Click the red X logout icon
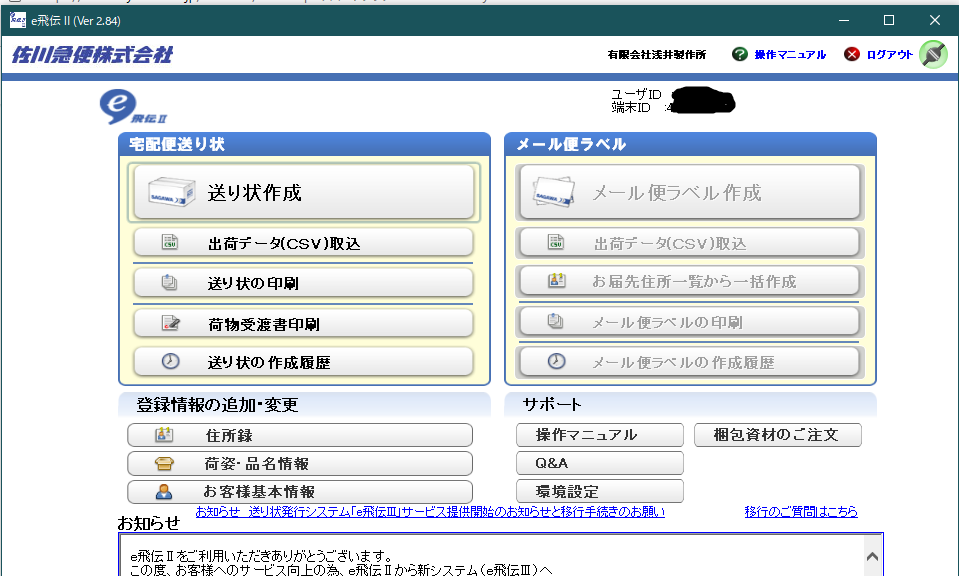The image size is (959, 576). tap(851, 54)
